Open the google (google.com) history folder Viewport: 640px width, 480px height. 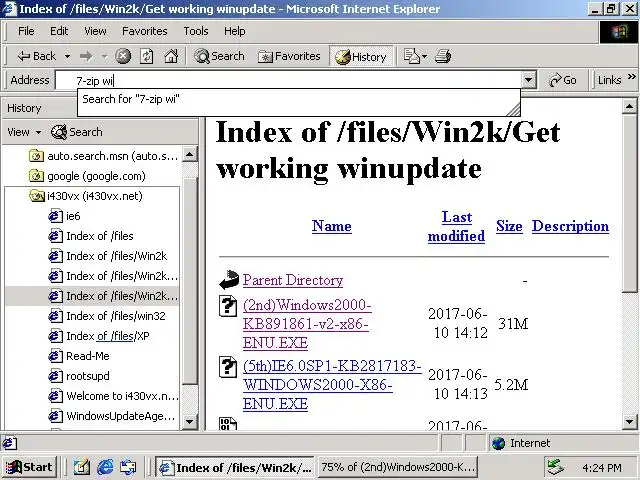(x=87, y=176)
